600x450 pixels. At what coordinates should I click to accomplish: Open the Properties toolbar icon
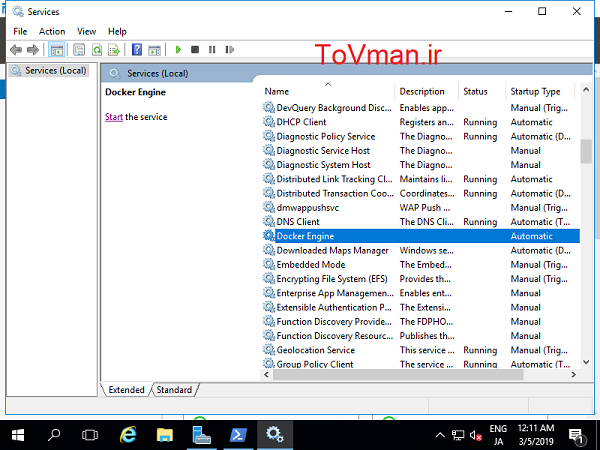click(x=79, y=50)
